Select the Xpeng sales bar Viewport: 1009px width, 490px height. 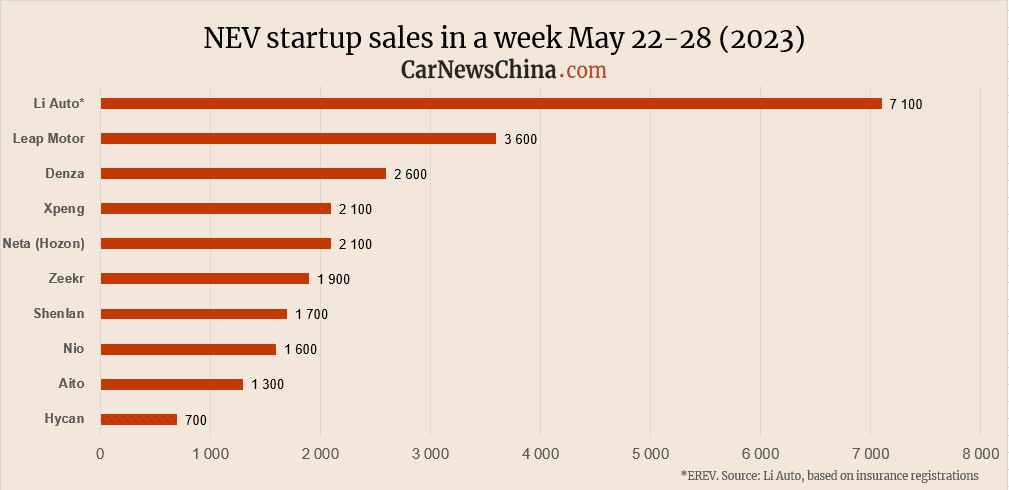[x=216, y=209]
